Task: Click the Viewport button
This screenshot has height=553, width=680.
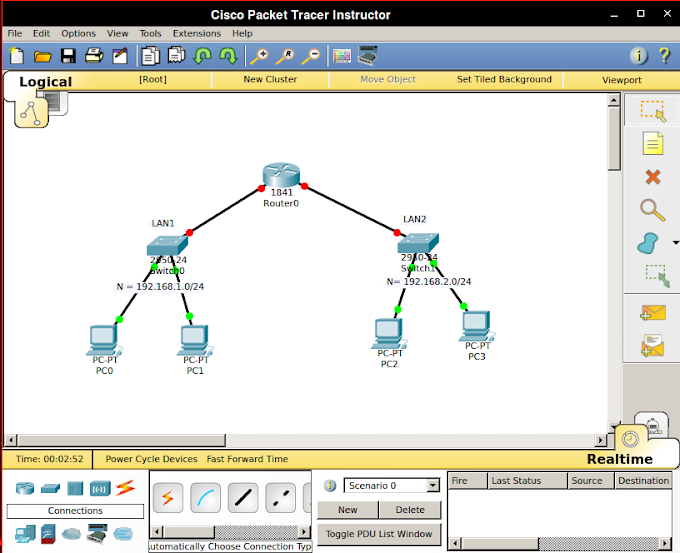Action: 621,80
